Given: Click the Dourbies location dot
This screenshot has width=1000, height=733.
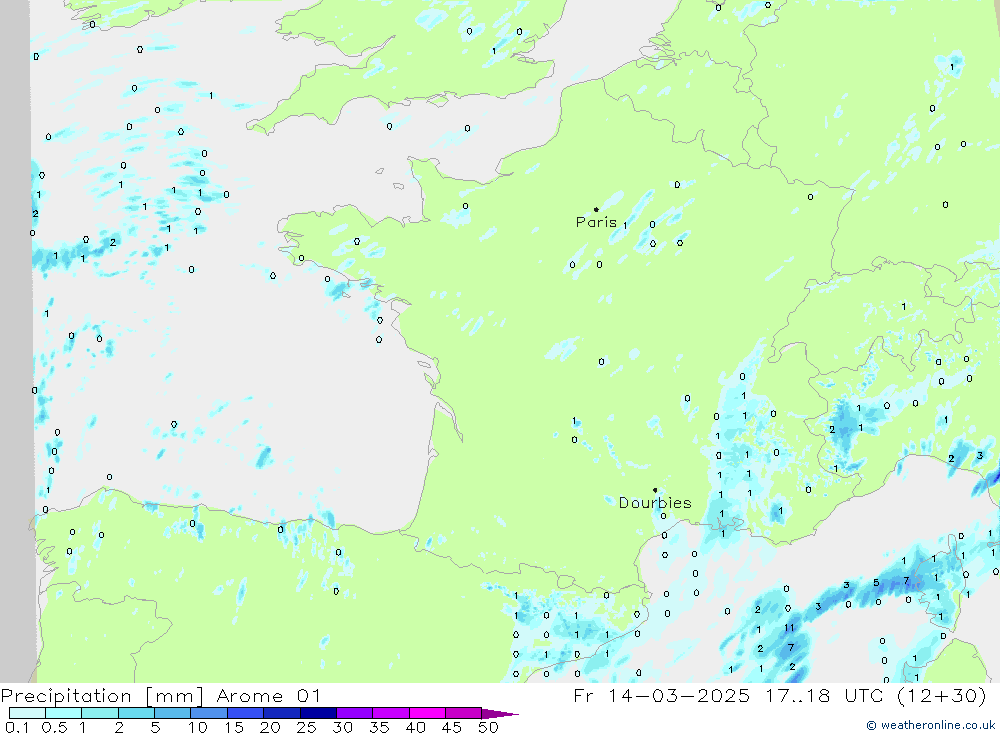Looking at the screenshot, I should click(655, 490).
